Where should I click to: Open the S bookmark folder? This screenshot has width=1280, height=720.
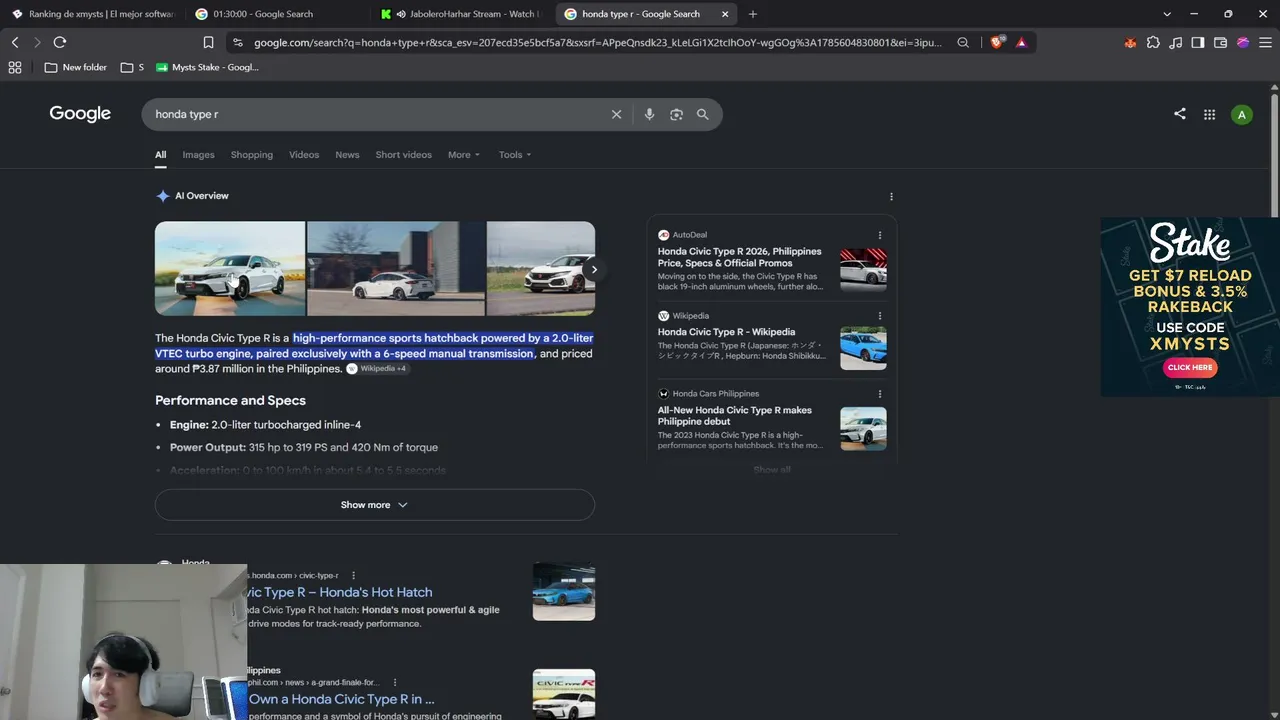[x=132, y=67]
